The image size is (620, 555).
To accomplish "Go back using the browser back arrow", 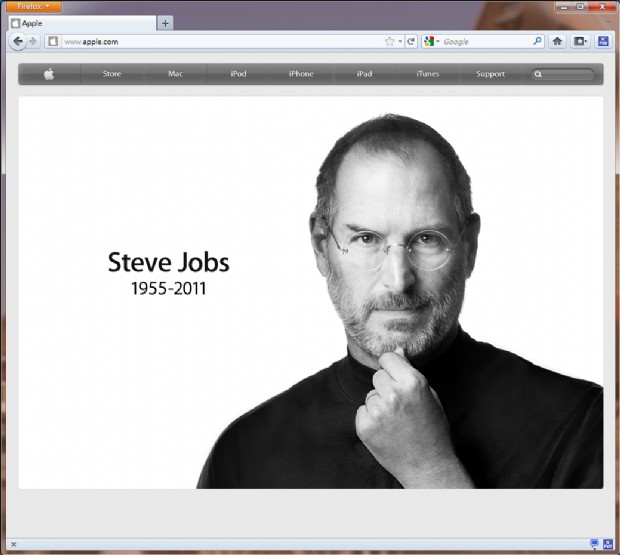I will click(18, 41).
